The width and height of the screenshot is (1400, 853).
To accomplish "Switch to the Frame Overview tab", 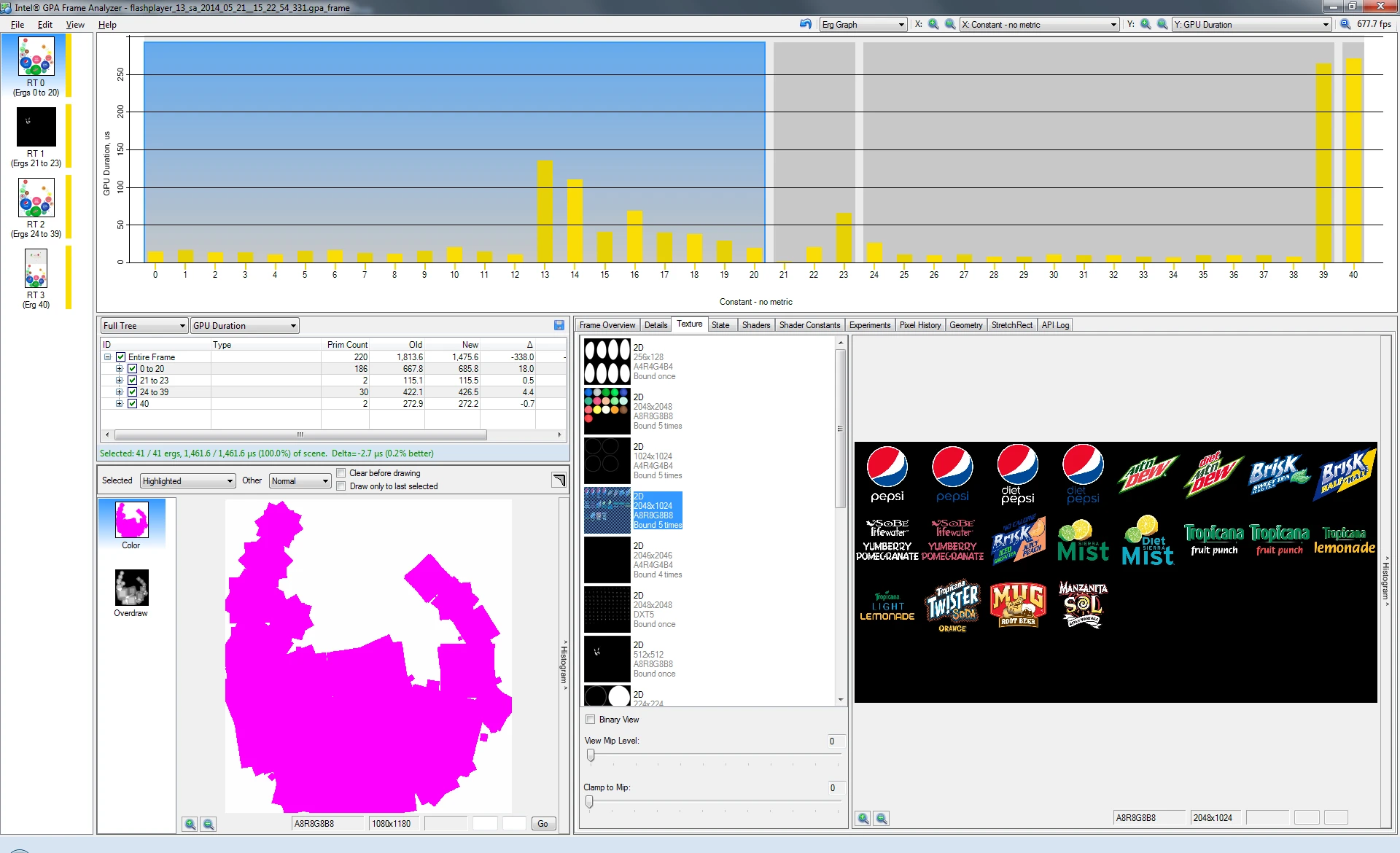I will [x=607, y=325].
